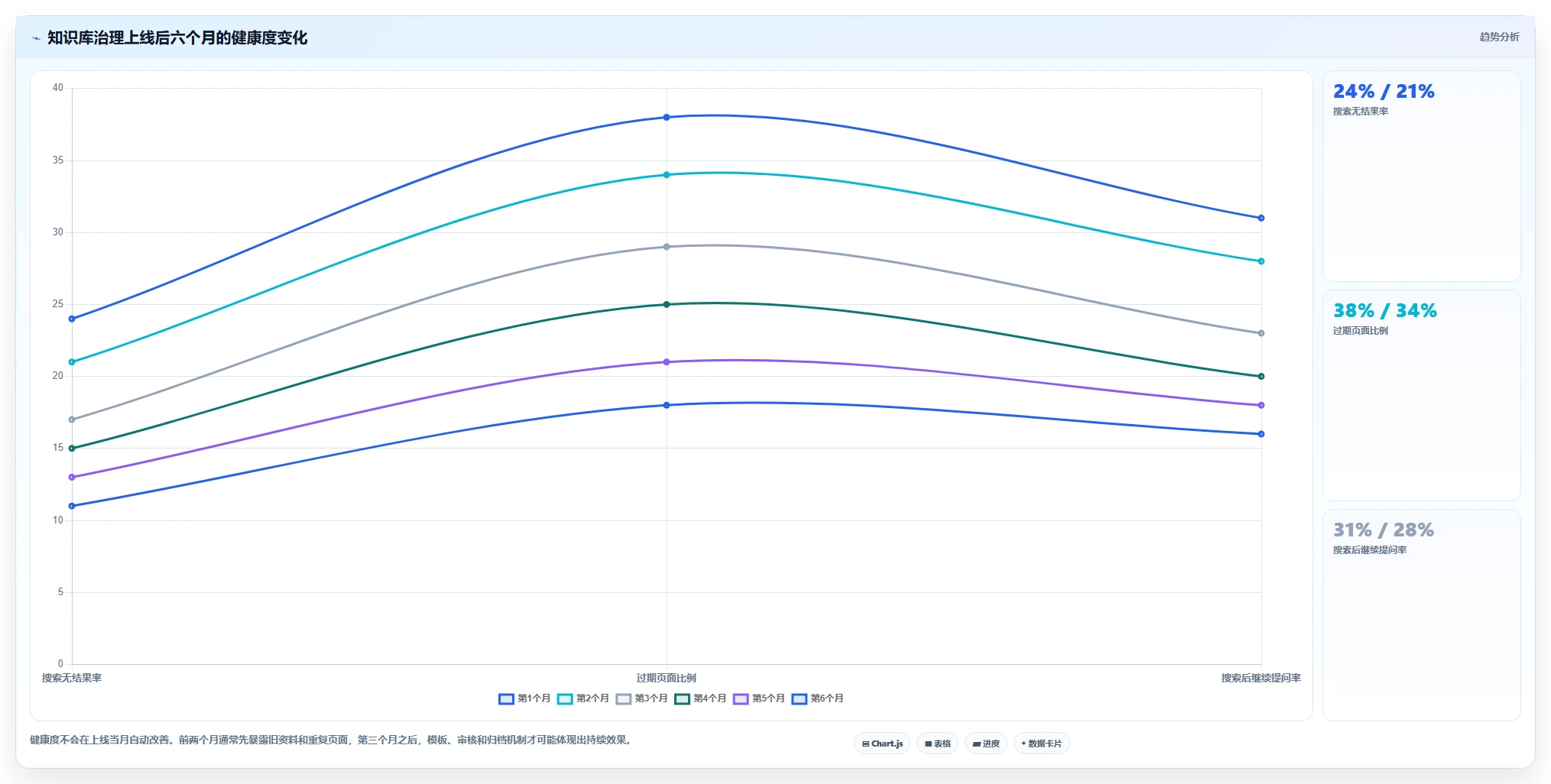Click the cyan 第2个月 starting point at 21
The height and width of the screenshot is (784, 1551).
(x=72, y=362)
